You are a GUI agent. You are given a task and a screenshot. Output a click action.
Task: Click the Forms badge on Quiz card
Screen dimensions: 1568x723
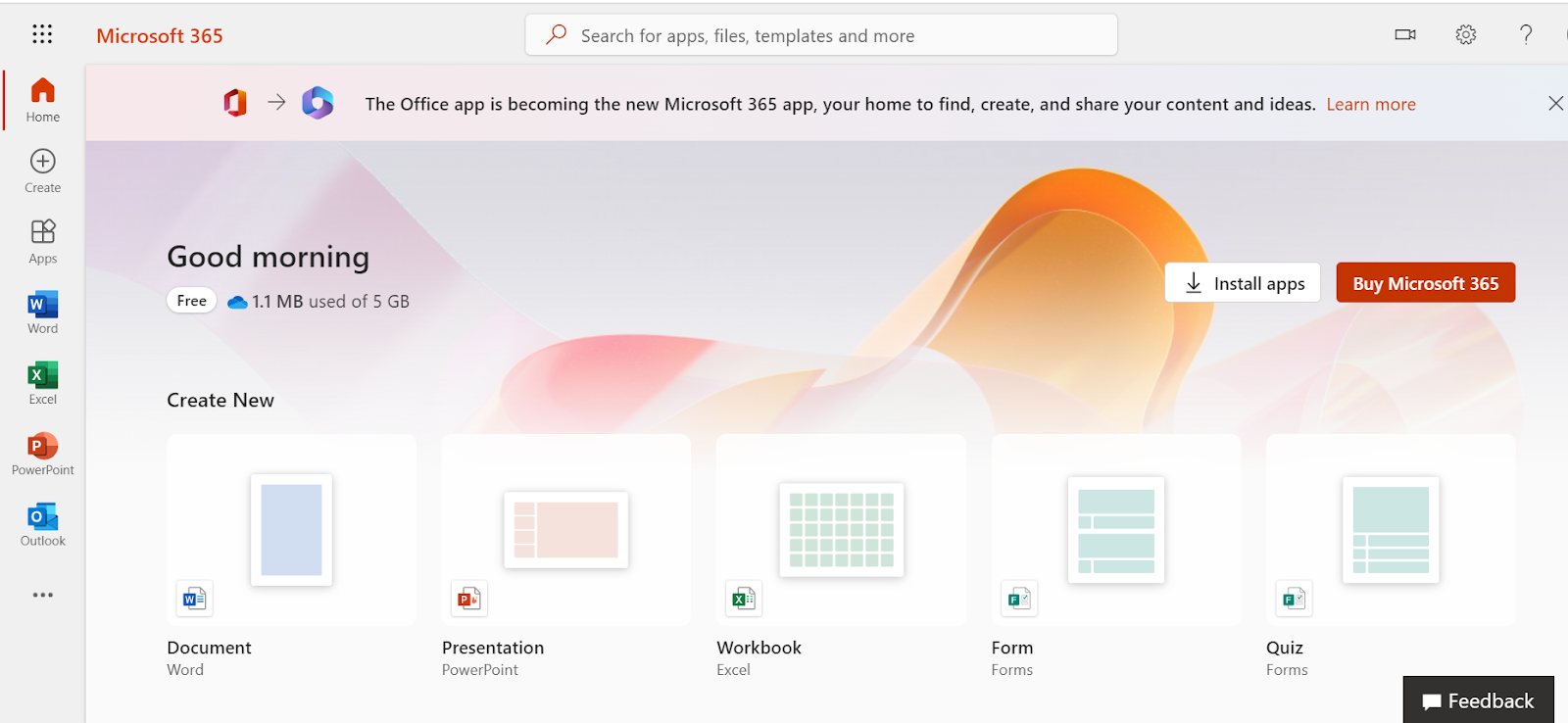(x=1294, y=599)
